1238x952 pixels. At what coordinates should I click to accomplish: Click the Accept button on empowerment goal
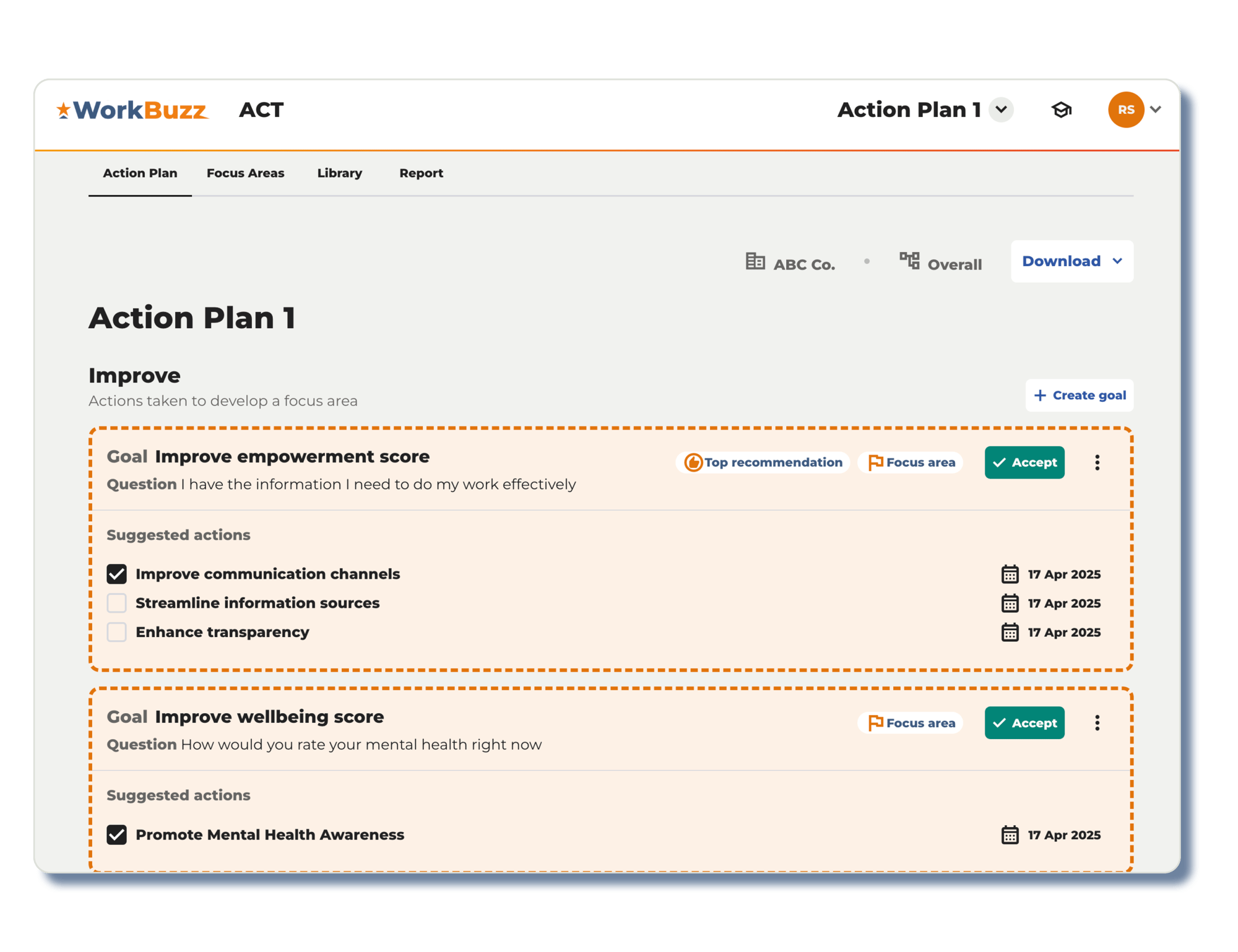(x=1024, y=462)
